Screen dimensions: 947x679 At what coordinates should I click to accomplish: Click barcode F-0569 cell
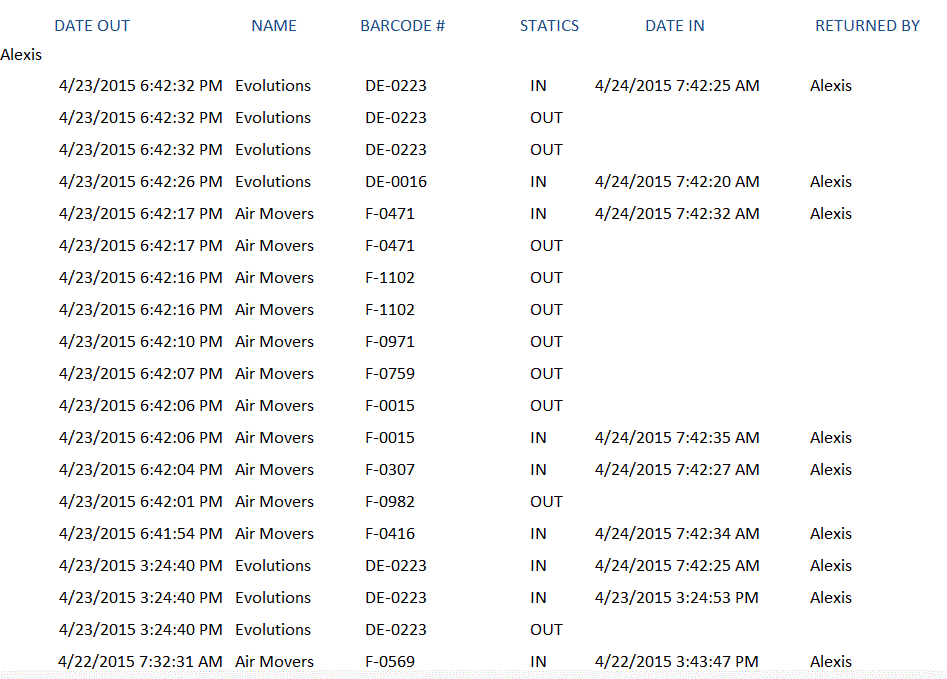(x=390, y=662)
